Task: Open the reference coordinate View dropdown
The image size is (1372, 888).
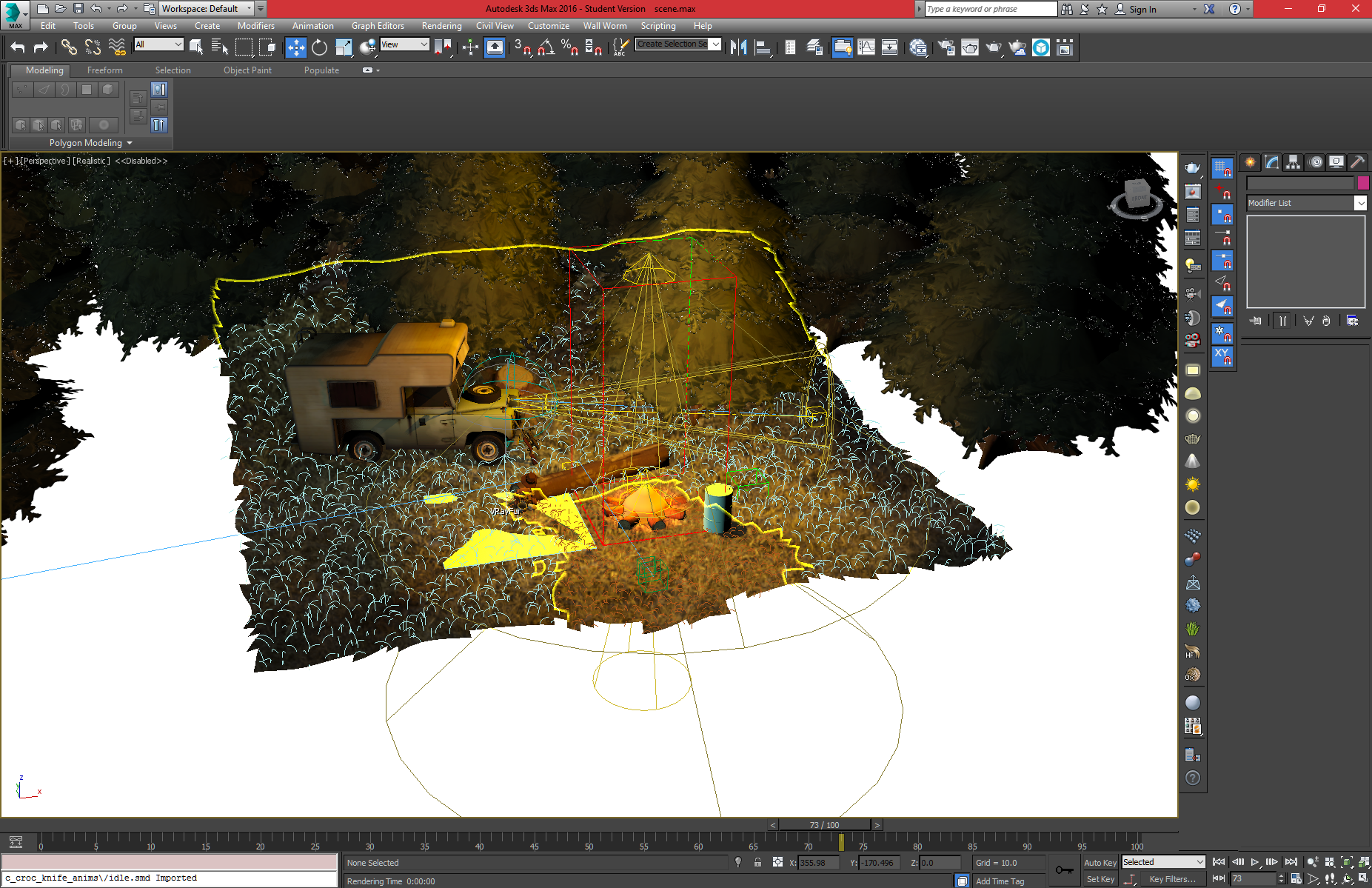Action: click(404, 44)
